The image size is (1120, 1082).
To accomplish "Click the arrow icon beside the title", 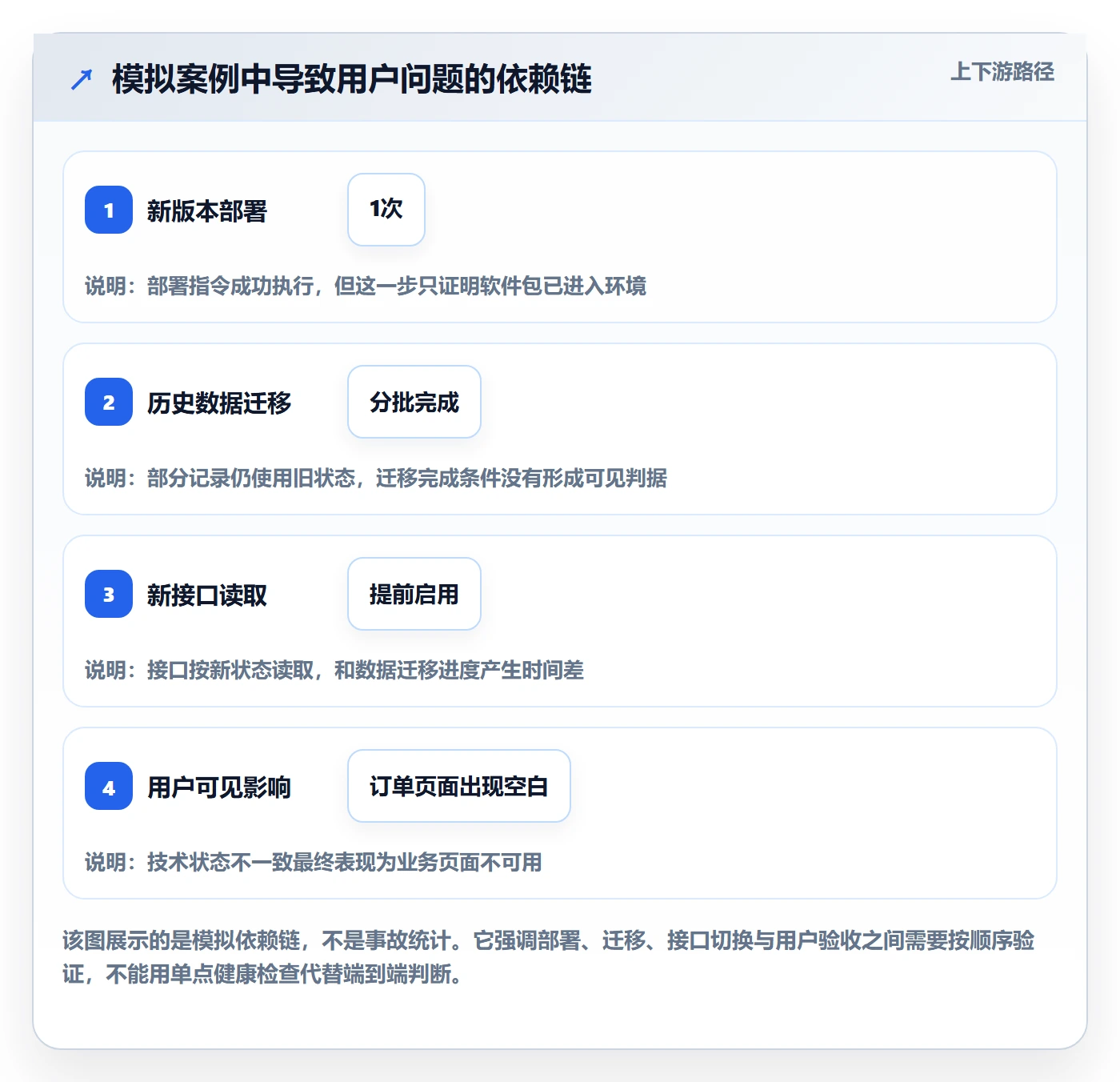I will [x=82, y=79].
